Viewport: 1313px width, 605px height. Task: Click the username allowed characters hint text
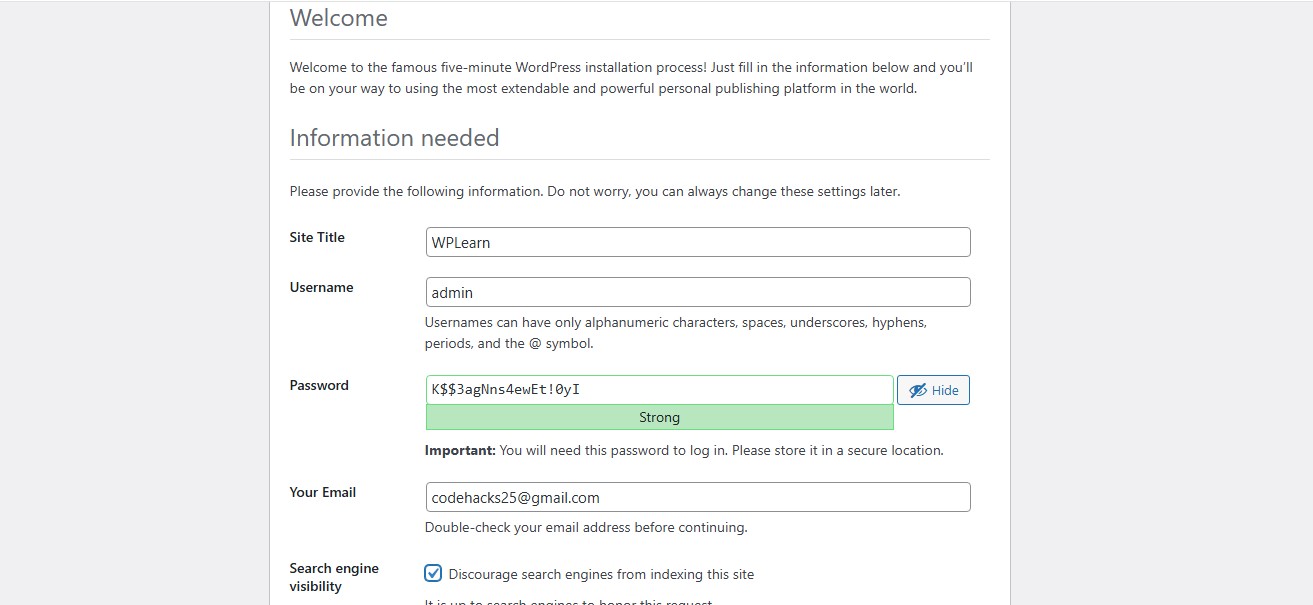[x=675, y=333]
